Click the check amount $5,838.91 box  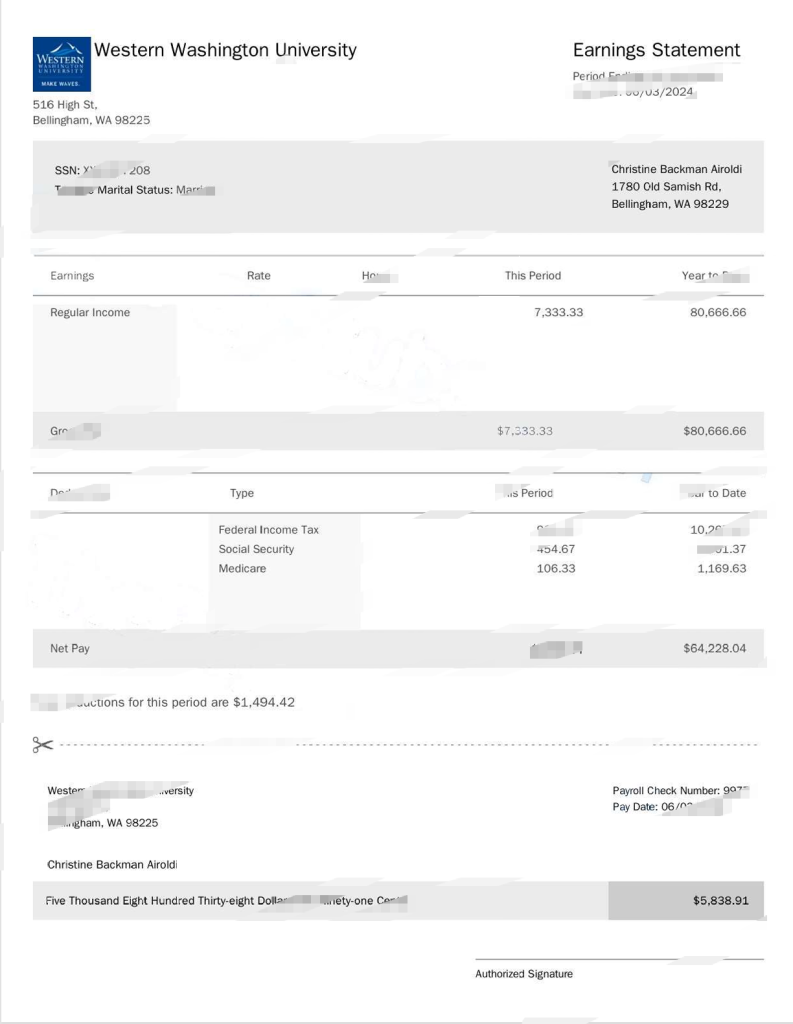click(686, 901)
